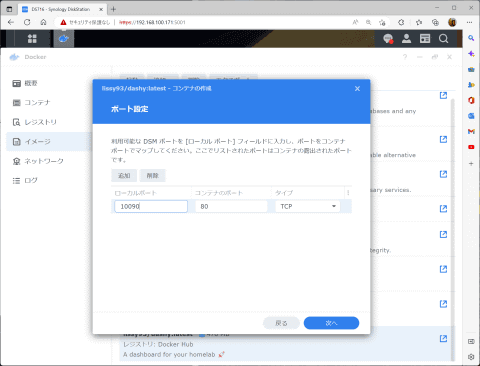The image size is (480, 366).
Task: Open external link icon beside 'sary services' row
Action: tap(443, 174)
